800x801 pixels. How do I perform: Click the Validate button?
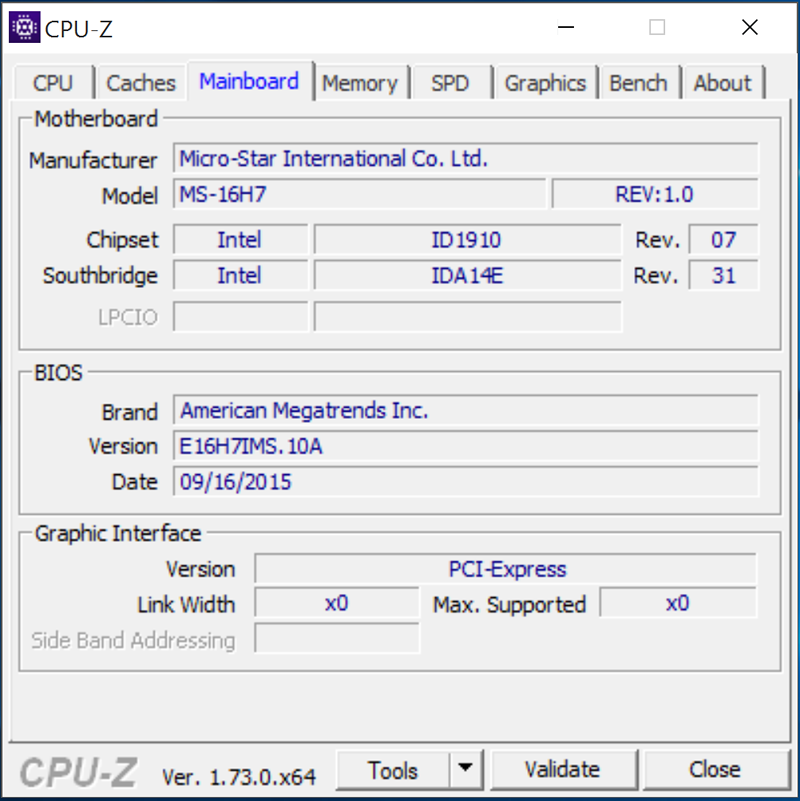[563, 770]
